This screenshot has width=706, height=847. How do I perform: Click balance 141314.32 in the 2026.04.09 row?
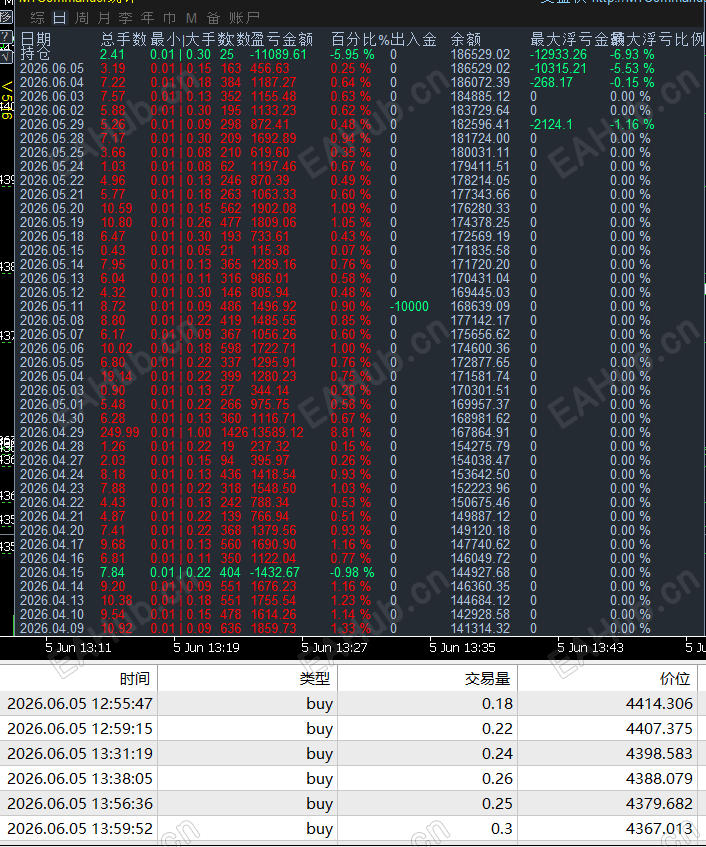click(480, 629)
